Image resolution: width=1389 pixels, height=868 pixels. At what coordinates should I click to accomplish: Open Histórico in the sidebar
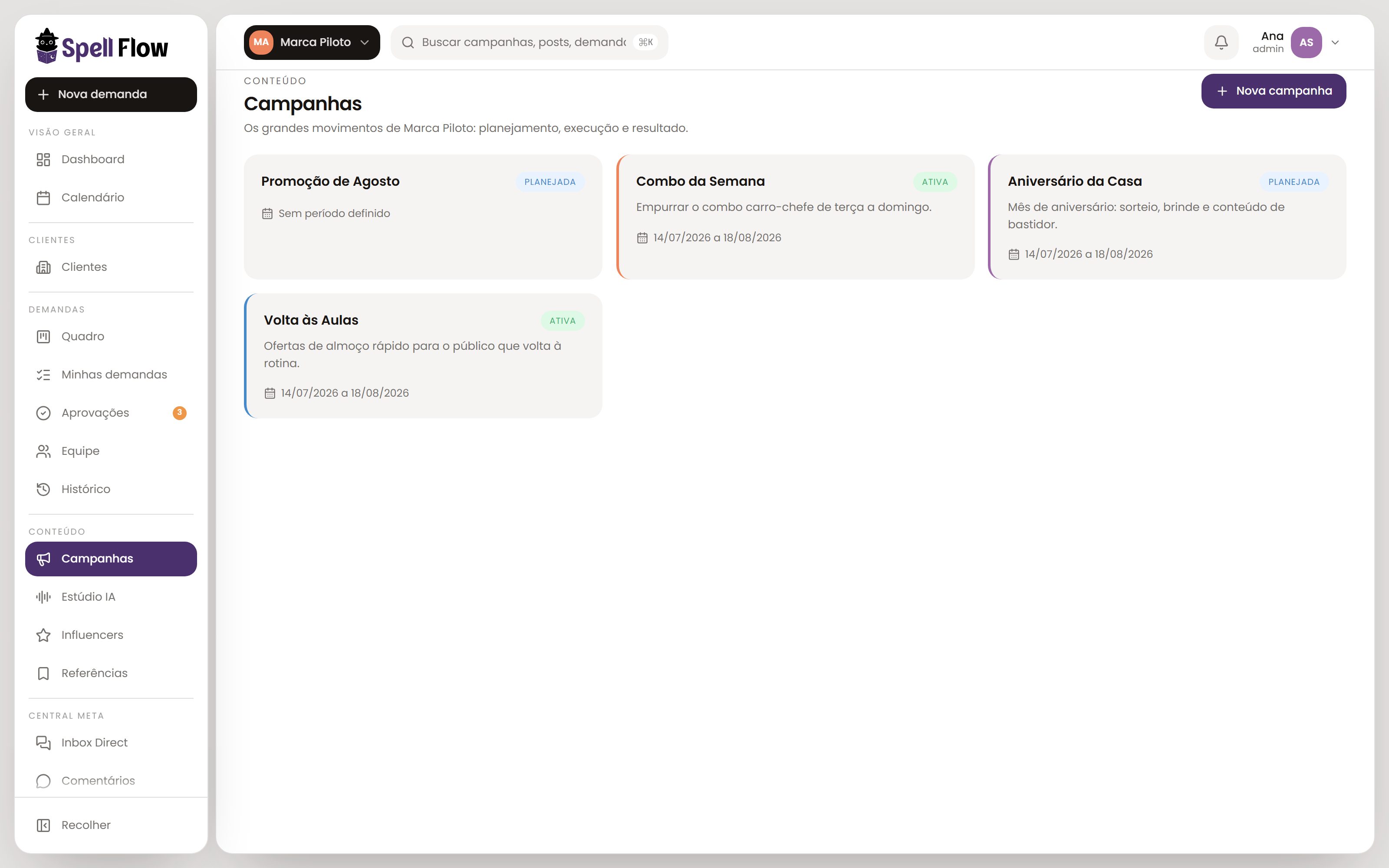tap(111, 489)
